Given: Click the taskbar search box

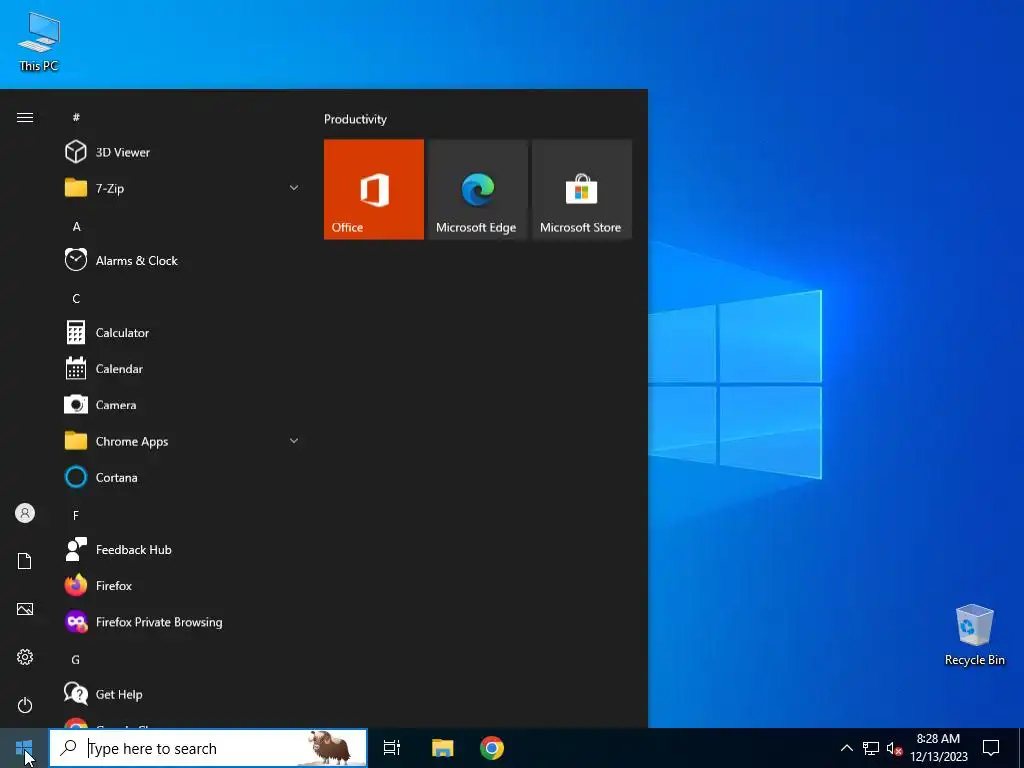Looking at the screenshot, I should click(x=208, y=748).
